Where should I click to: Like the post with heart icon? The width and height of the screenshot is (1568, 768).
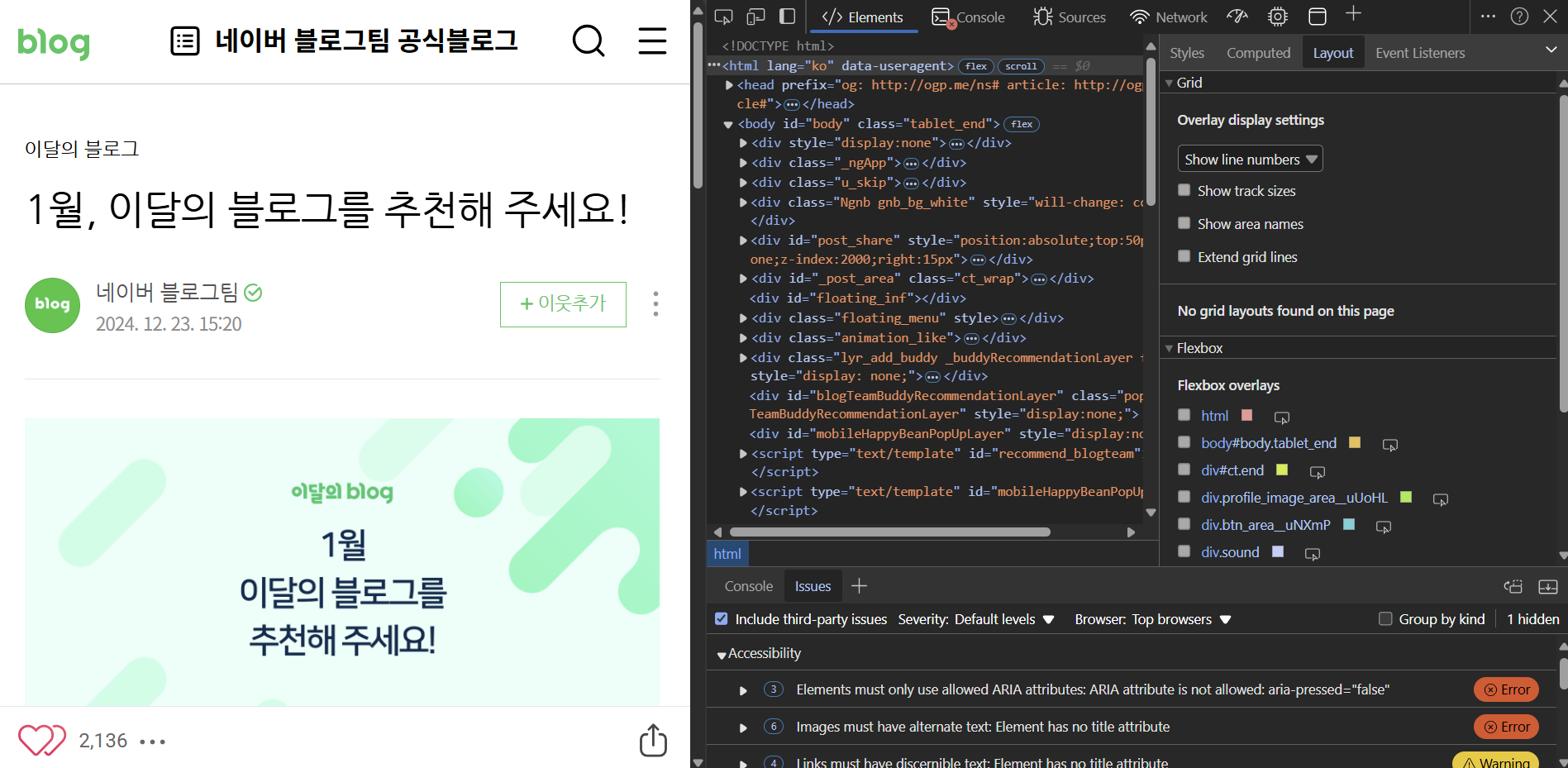pos(42,740)
